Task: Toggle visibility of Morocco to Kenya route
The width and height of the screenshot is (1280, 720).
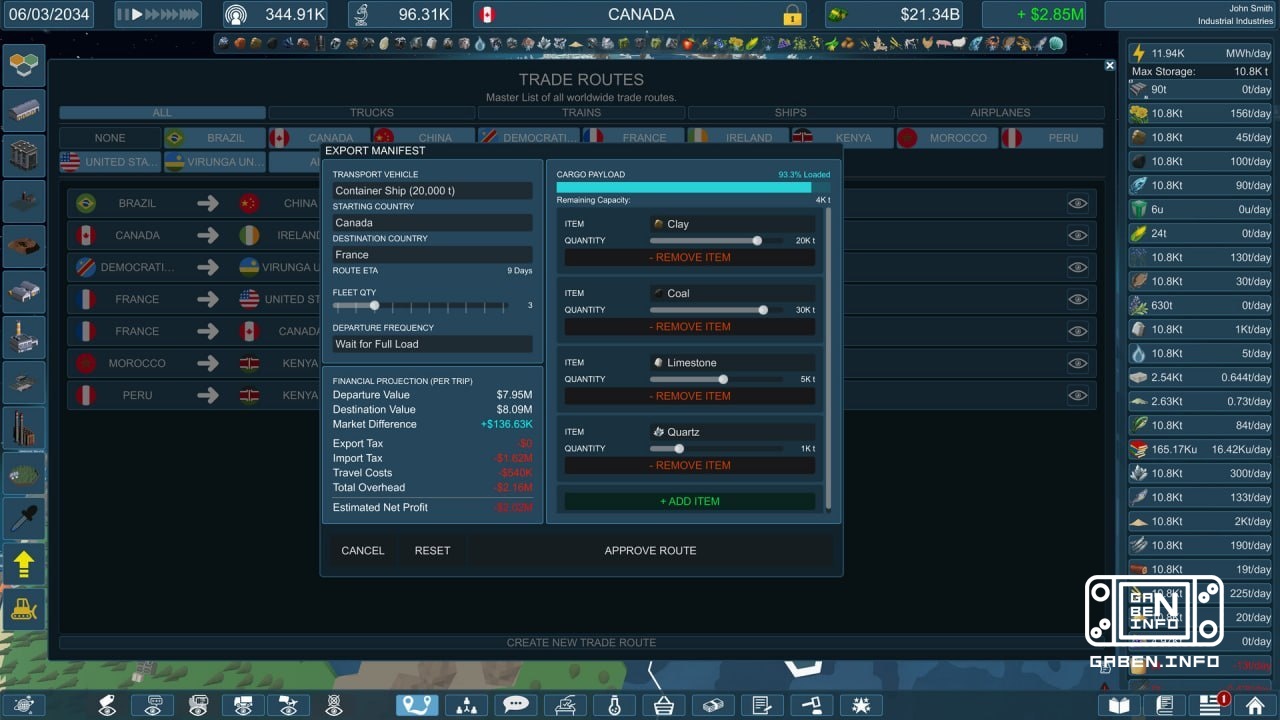Action: (1077, 363)
